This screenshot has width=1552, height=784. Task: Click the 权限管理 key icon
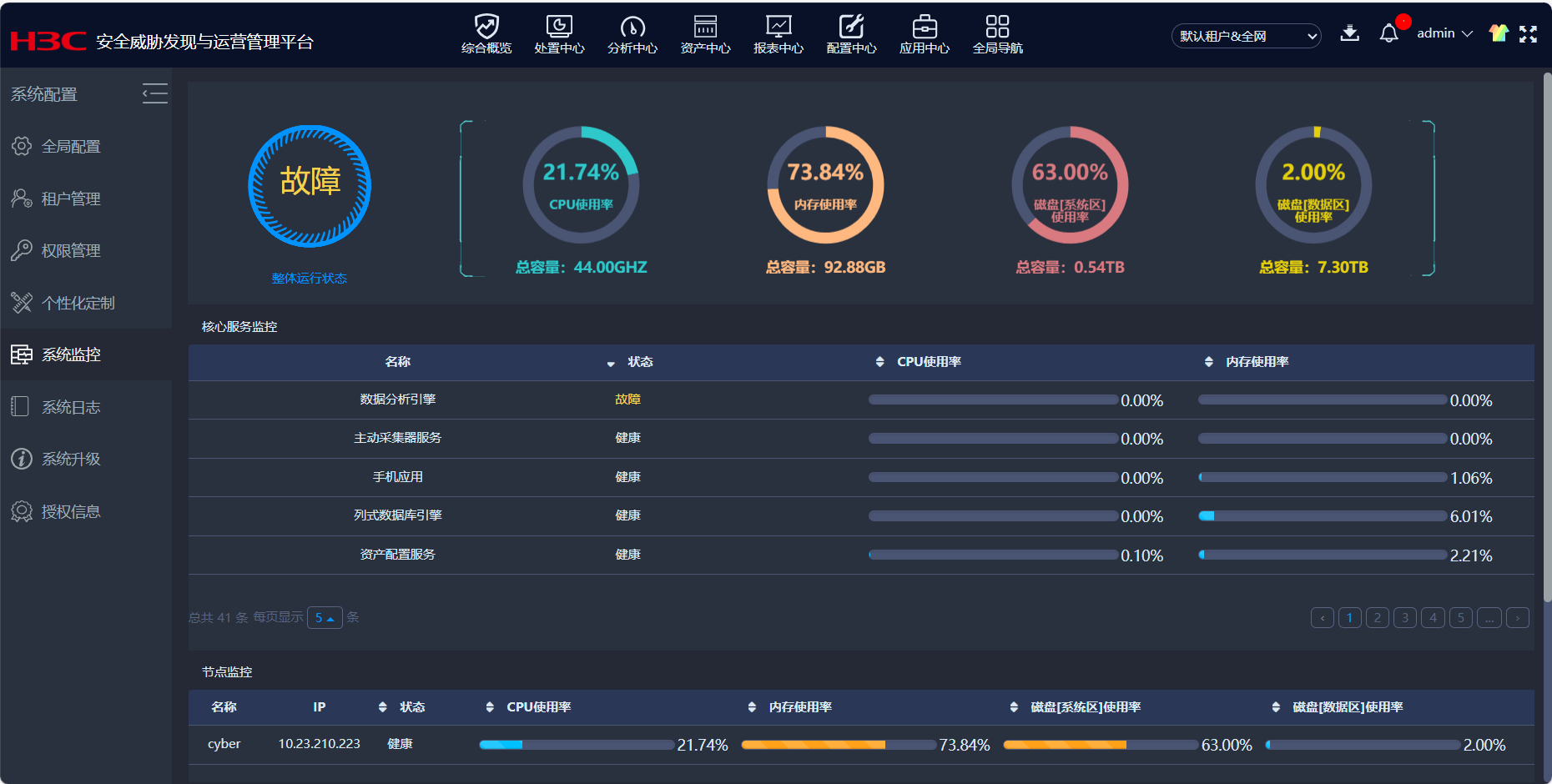pyautogui.click(x=22, y=250)
